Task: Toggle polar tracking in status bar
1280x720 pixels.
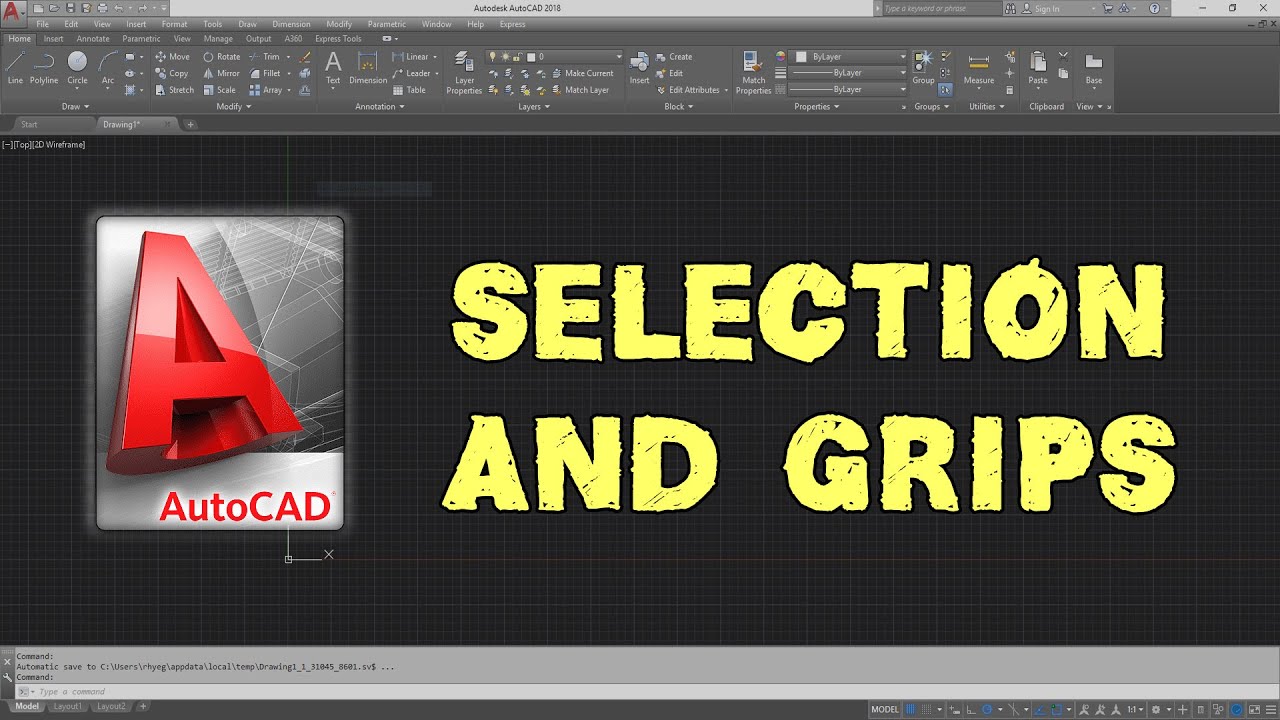Action: click(x=987, y=709)
